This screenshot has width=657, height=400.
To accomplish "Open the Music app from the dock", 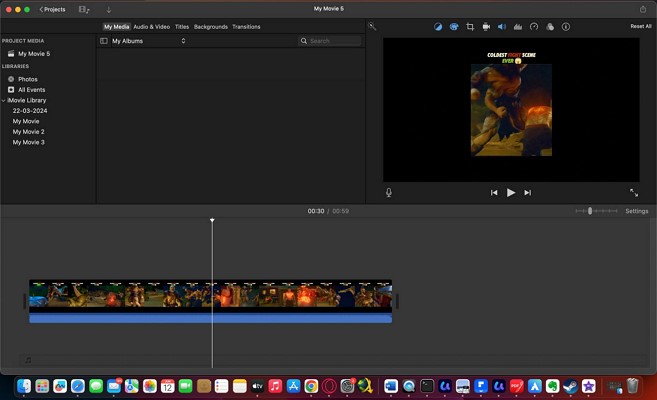I will pos(275,386).
